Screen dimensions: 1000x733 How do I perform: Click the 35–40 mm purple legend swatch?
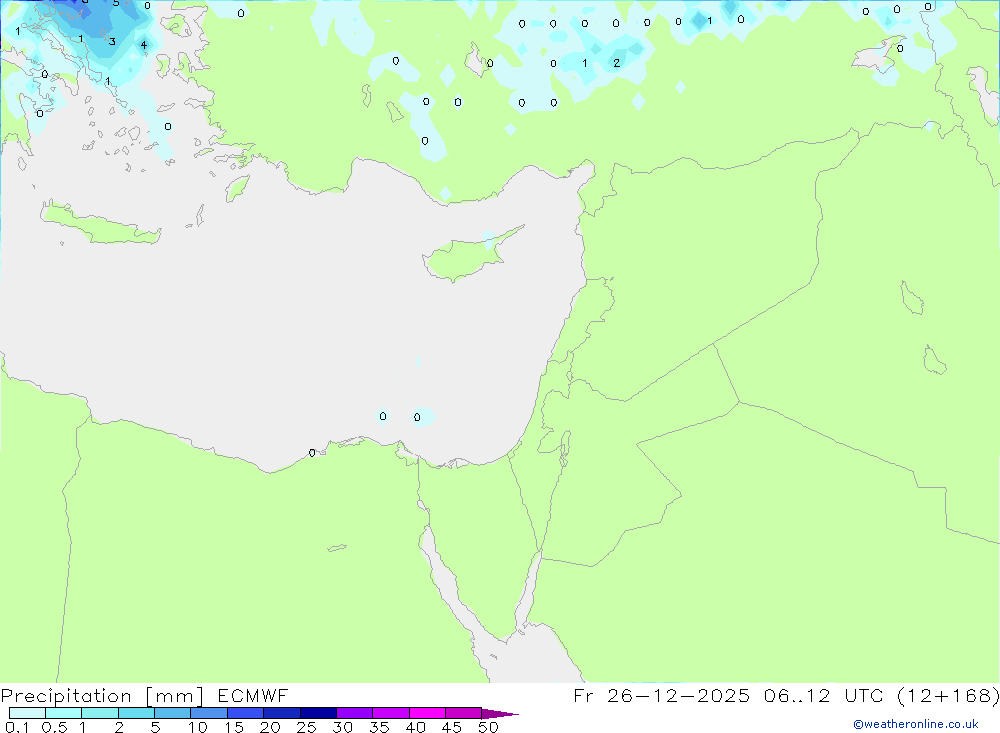click(x=390, y=713)
